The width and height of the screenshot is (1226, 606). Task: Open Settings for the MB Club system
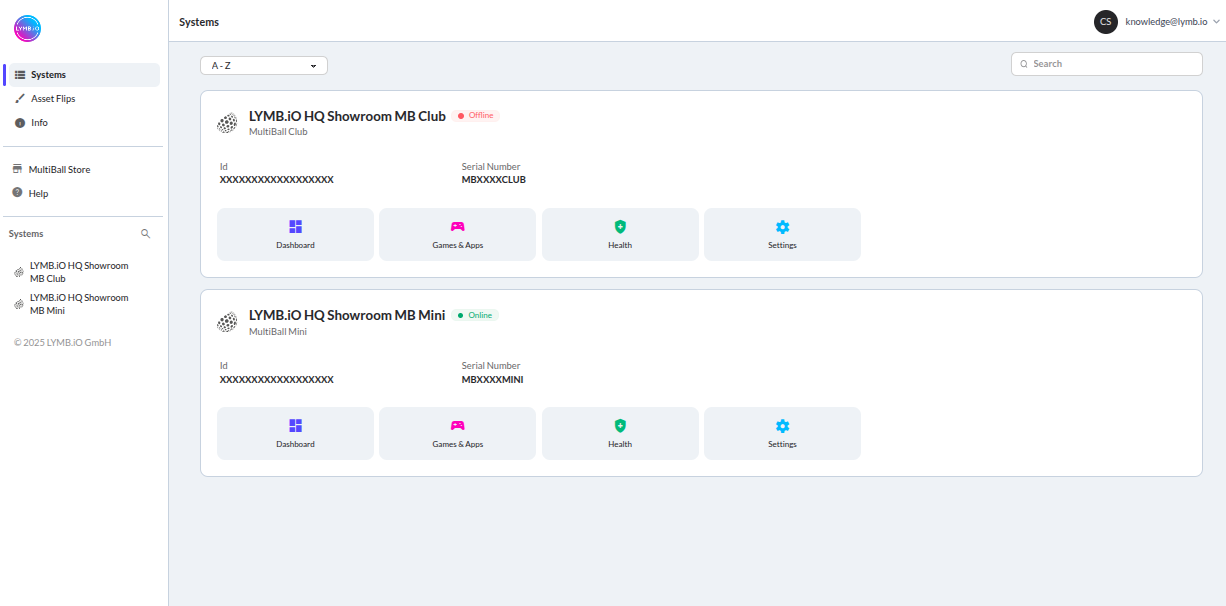point(782,234)
